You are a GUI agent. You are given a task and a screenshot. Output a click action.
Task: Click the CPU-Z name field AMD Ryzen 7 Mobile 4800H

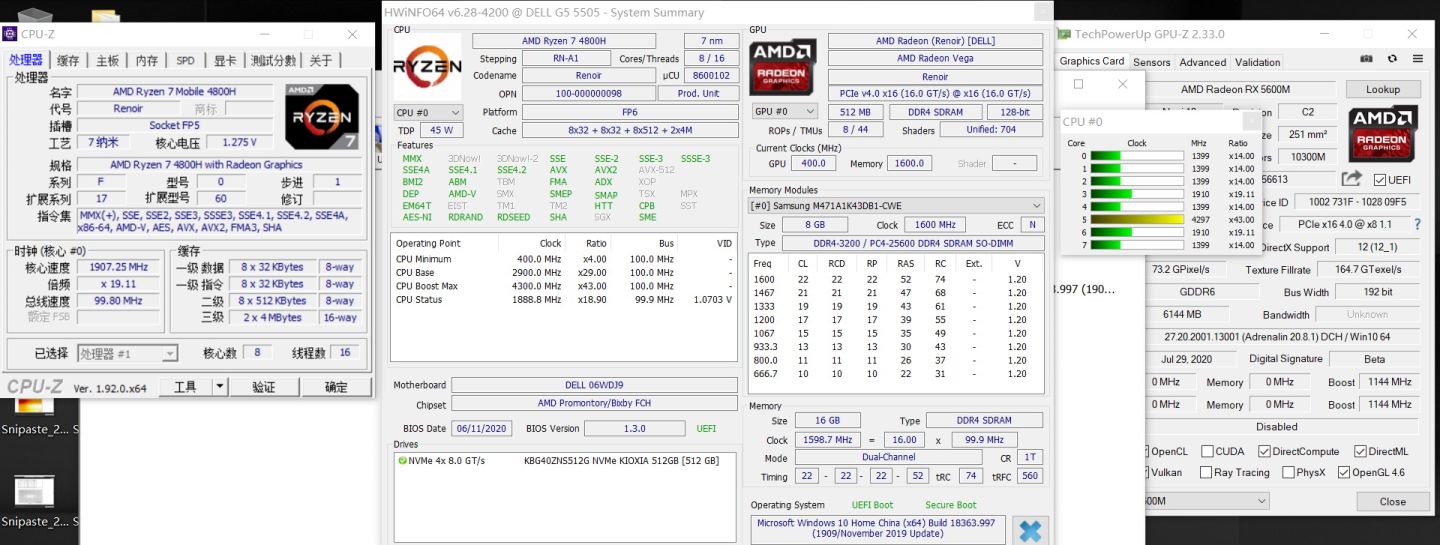point(175,92)
